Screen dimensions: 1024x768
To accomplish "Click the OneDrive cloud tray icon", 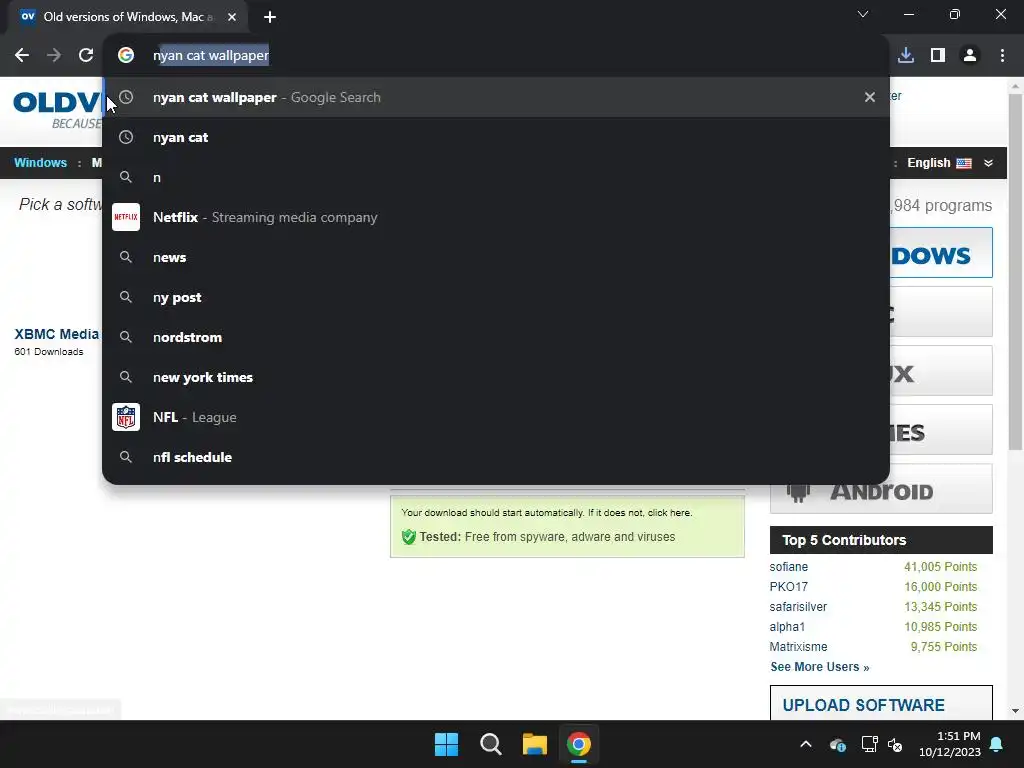I will coord(837,744).
